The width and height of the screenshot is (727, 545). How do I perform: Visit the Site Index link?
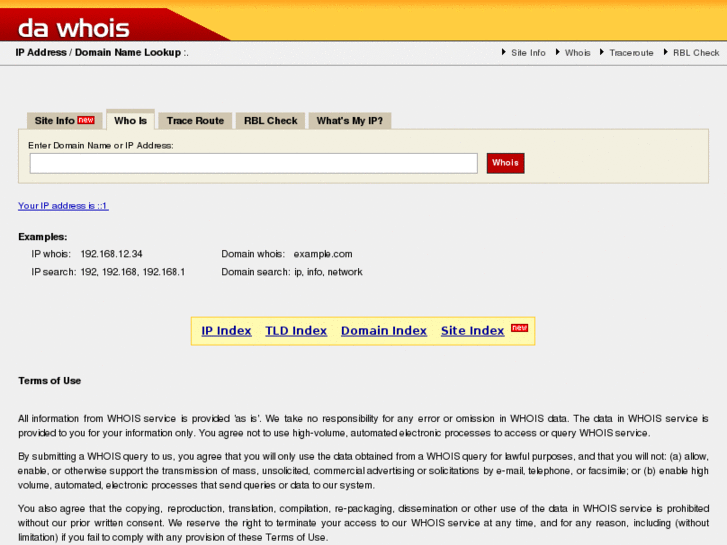point(472,331)
